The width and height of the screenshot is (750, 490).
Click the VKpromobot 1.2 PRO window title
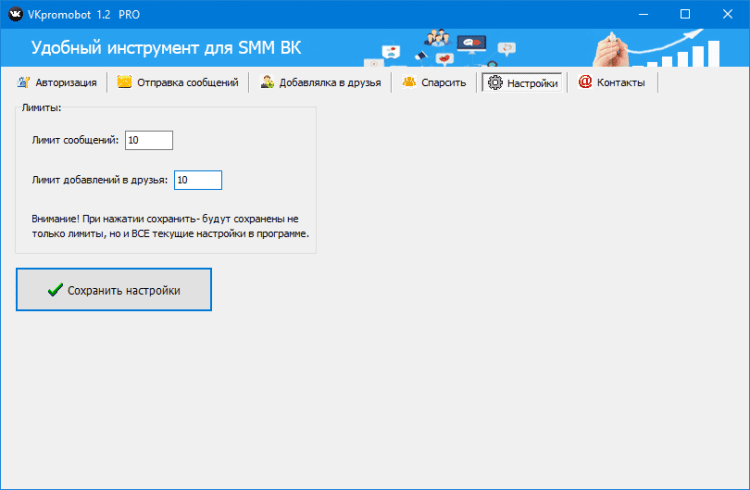pyautogui.click(x=84, y=15)
